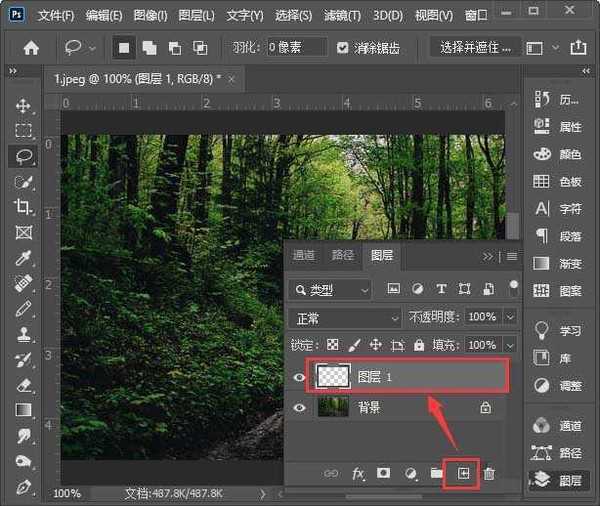Click the create new layer icon
600x506 pixels.
pyautogui.click(x=463, y=473)
